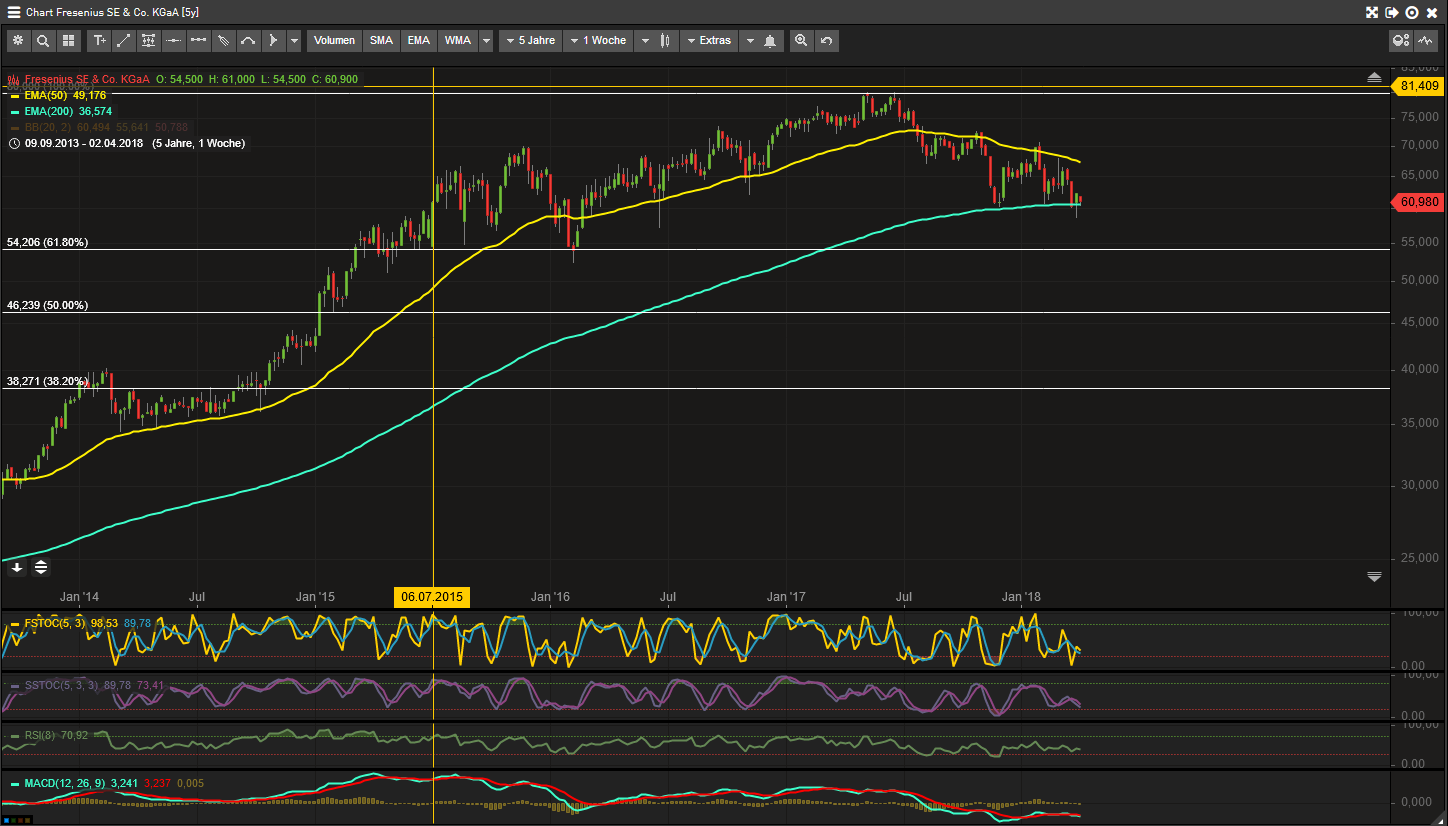Open the indicator line-style icon next to chart settings
Screen dimensions: 1448x826
1426,39
